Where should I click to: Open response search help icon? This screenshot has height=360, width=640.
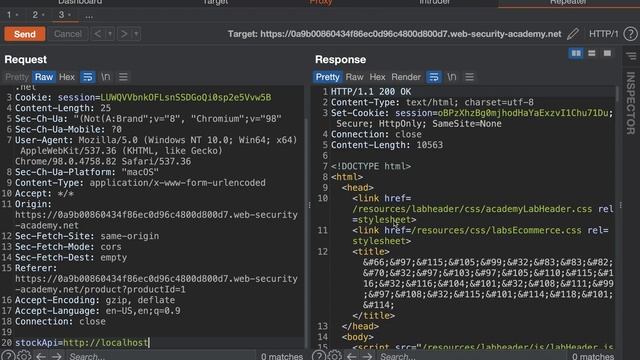pyautogui.click(x=319, y=356)
